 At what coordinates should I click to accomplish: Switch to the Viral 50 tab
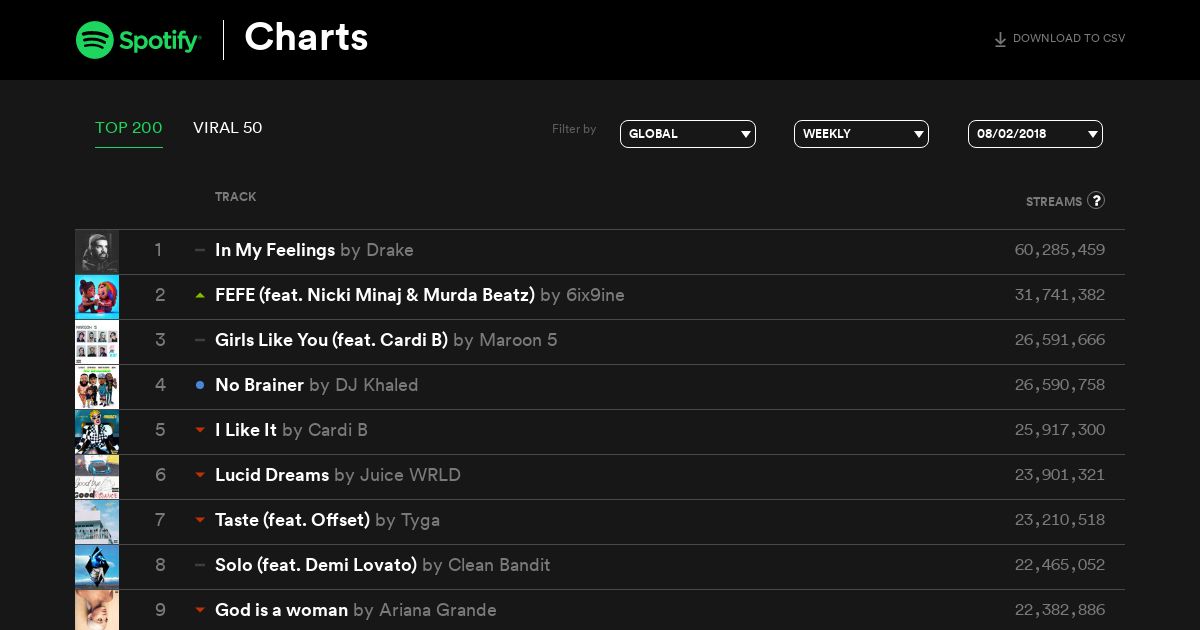click(x=228, y=128)
